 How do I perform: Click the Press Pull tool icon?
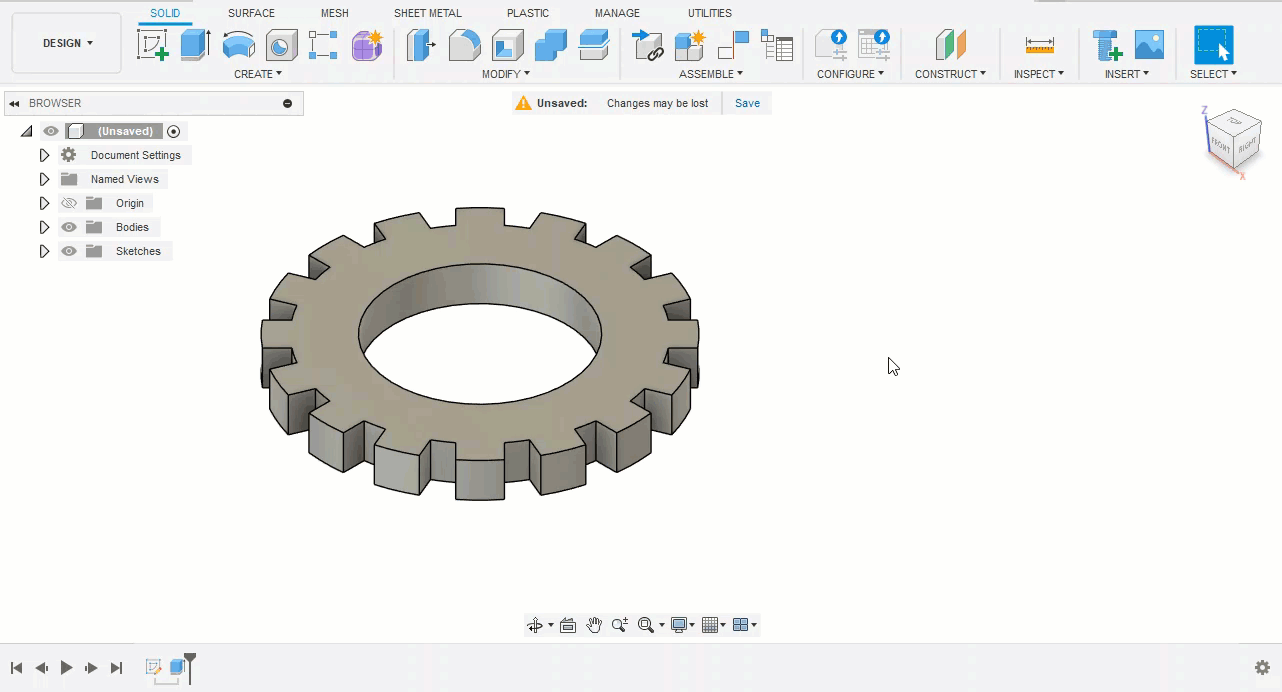(420, 45)
